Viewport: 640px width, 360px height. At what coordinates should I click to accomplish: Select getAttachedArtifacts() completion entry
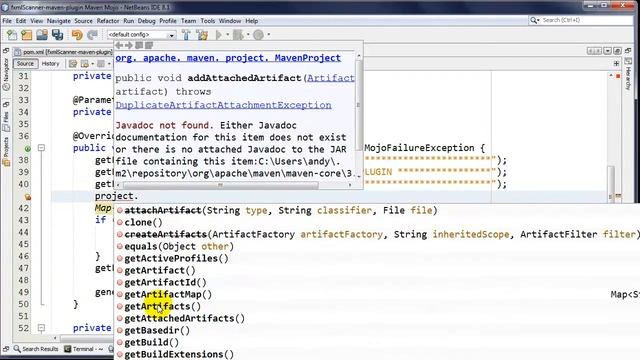pos(180,318)
